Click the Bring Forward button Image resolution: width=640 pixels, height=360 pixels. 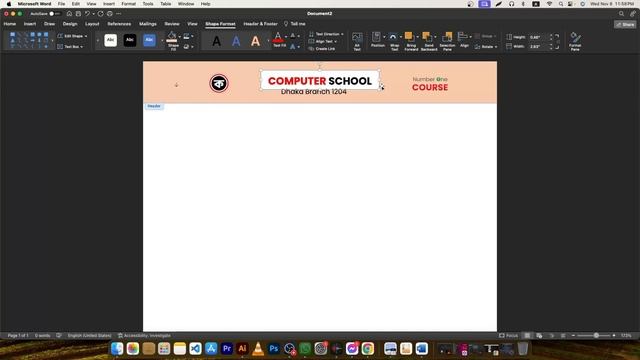tap(411, 41)
